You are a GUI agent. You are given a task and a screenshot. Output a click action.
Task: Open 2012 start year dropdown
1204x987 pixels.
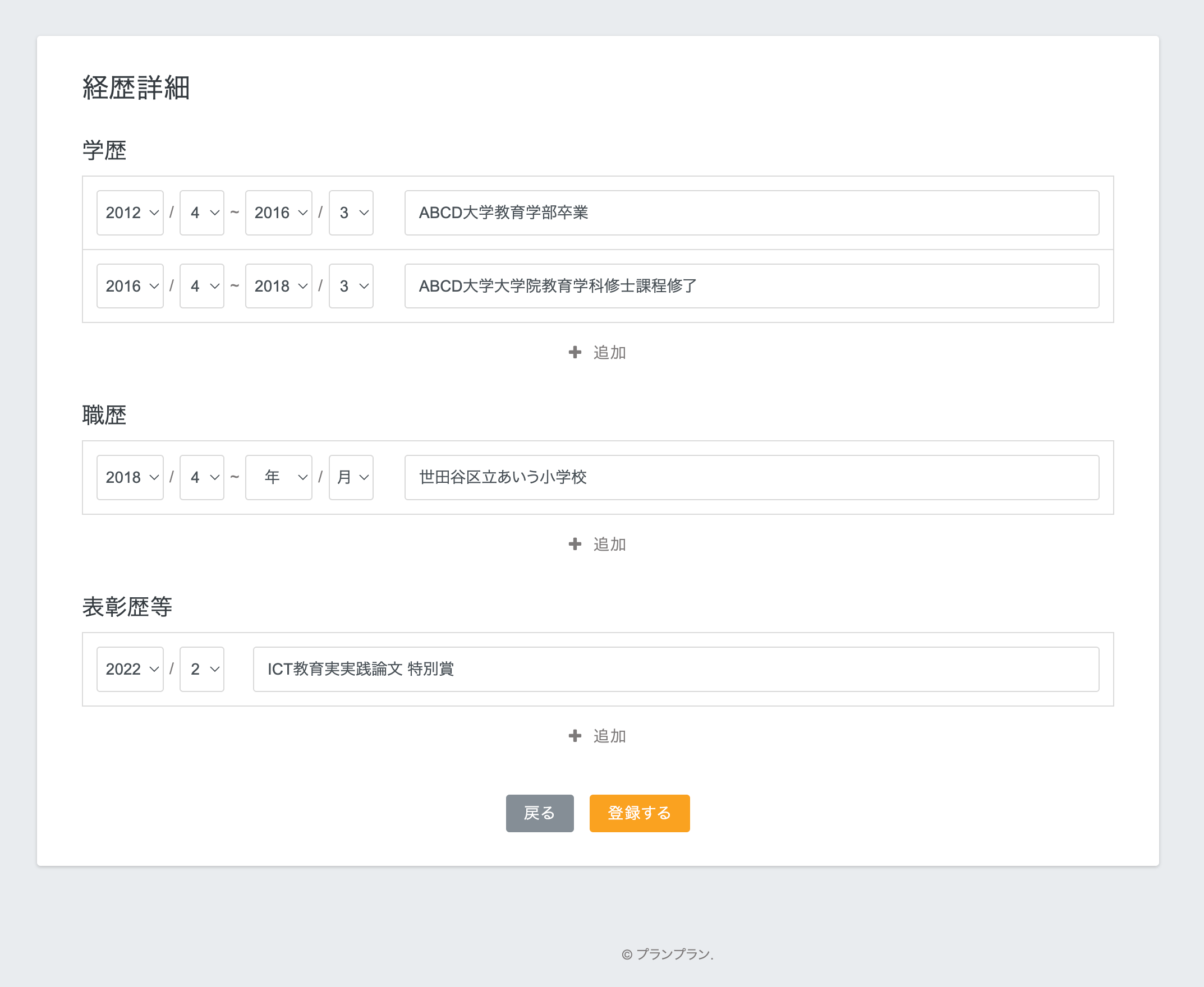[x=130, y=213]
